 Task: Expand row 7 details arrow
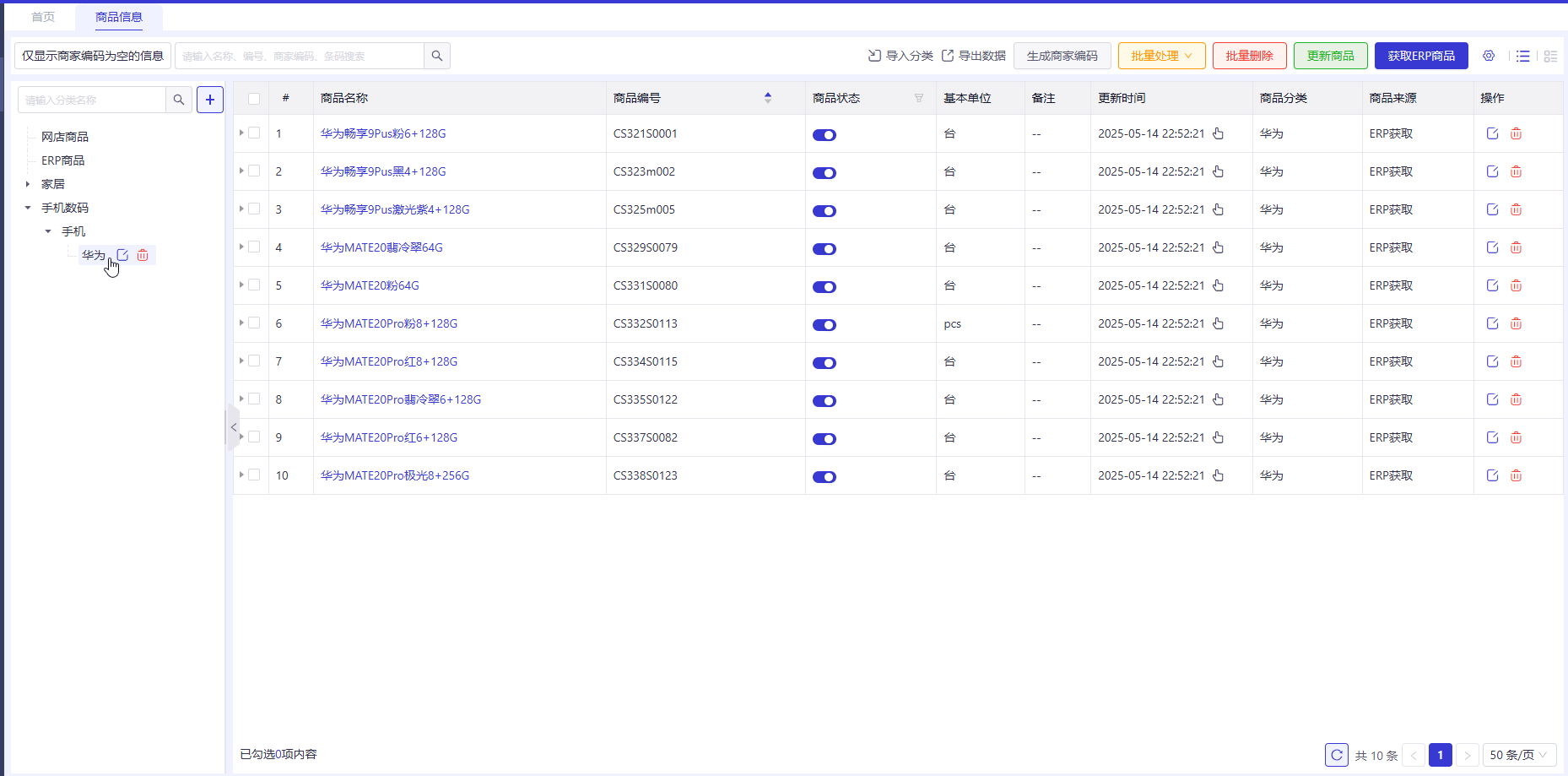[241, 361]
